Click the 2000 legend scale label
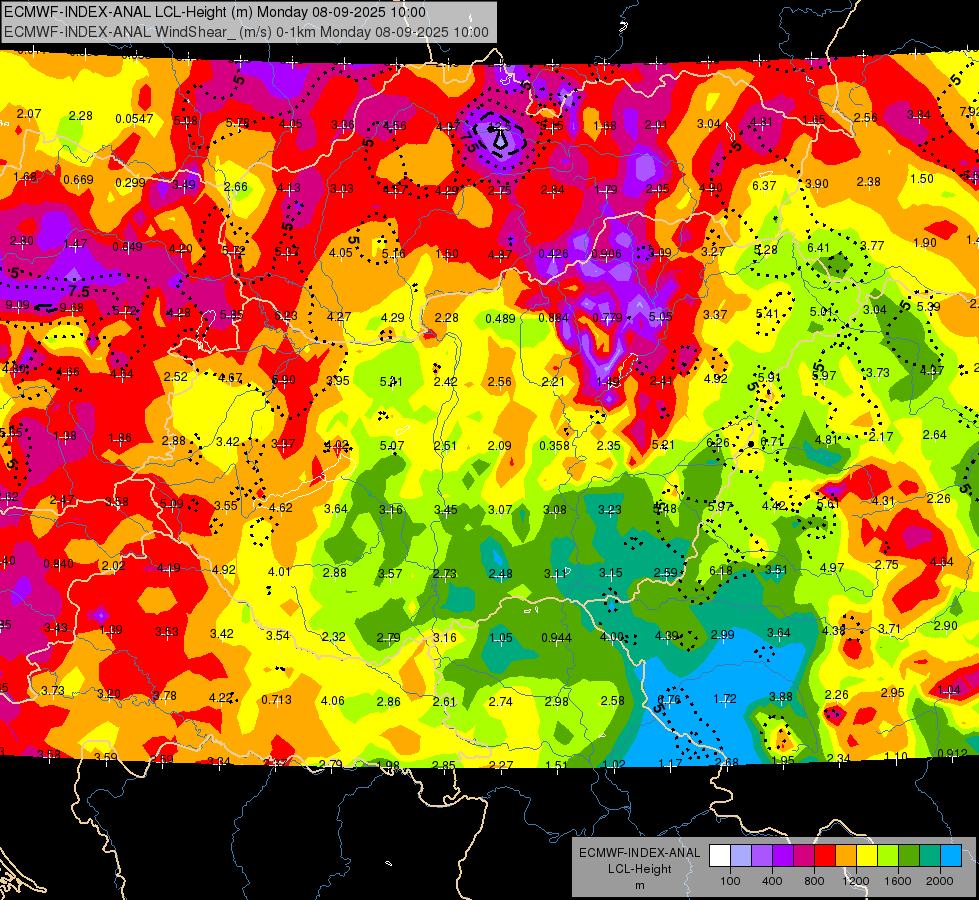This screenshot has height=900, width=979. pyautogui.click(x=940, y=881)
